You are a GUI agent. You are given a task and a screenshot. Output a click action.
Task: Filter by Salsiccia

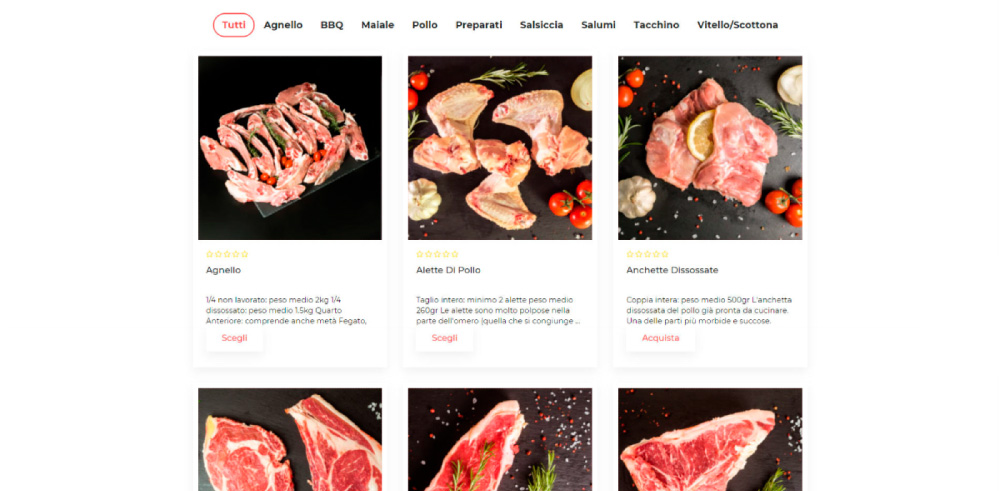pyautogui.click(x=541, y=25)
